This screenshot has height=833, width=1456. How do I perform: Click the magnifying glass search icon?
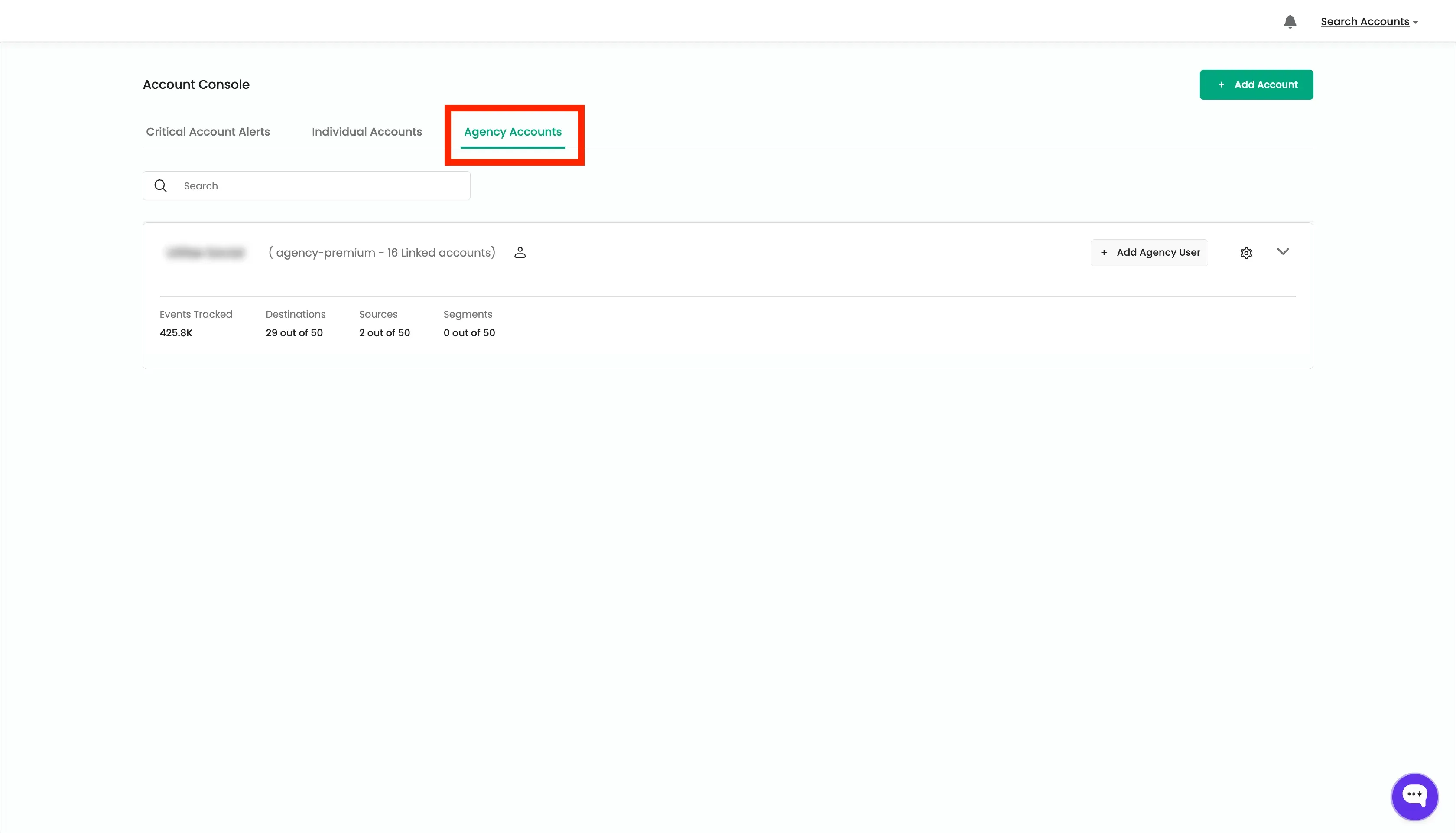click(x=161, y=186)
